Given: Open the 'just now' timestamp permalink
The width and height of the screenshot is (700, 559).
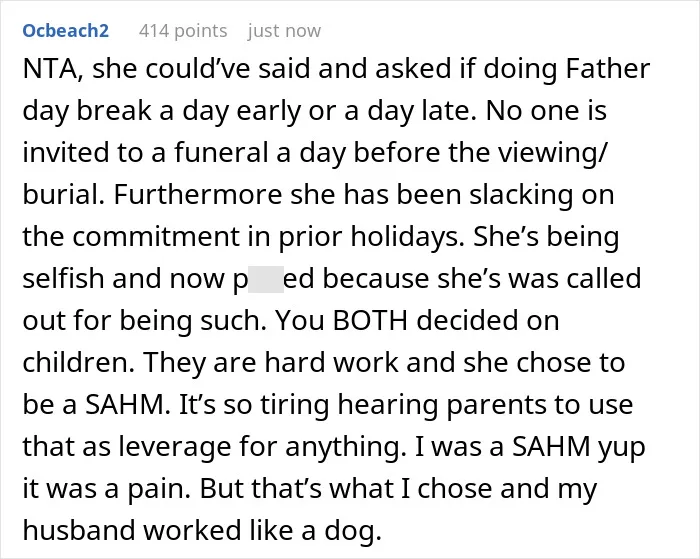Looking at the screenshot, I should [x=284, y=31].
